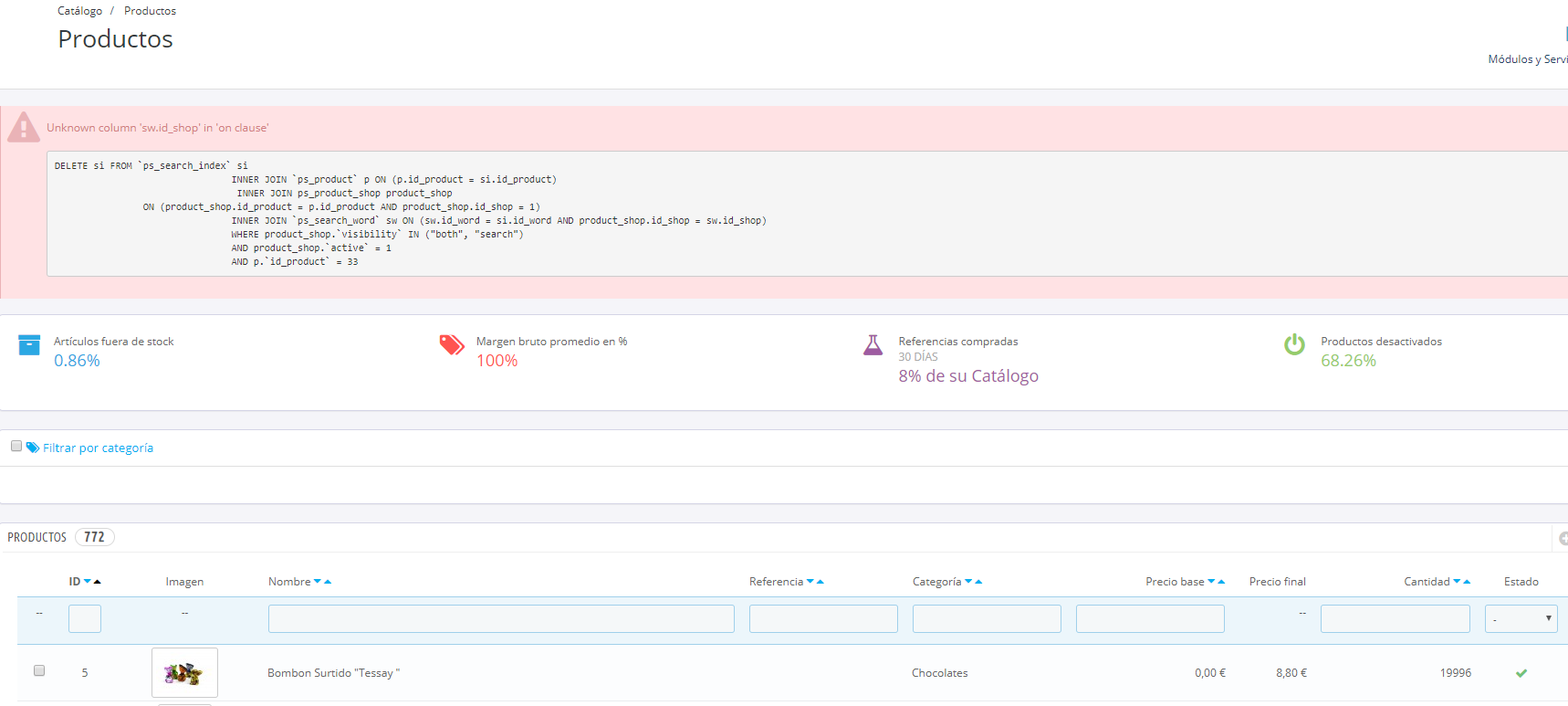Click the 8,80 € final price cell

coord(1291,673)
